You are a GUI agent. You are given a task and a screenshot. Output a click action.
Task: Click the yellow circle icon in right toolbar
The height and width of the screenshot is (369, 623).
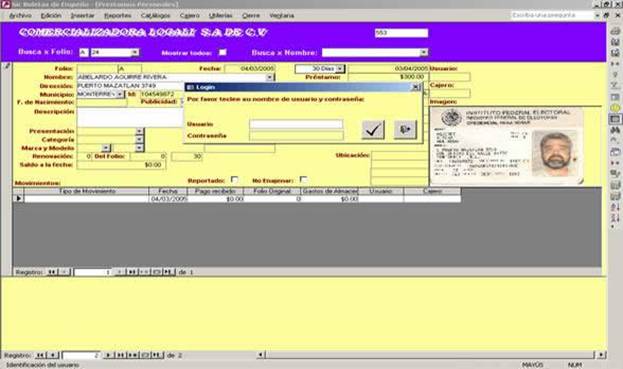pyautogui.click(x=615, y=108)
